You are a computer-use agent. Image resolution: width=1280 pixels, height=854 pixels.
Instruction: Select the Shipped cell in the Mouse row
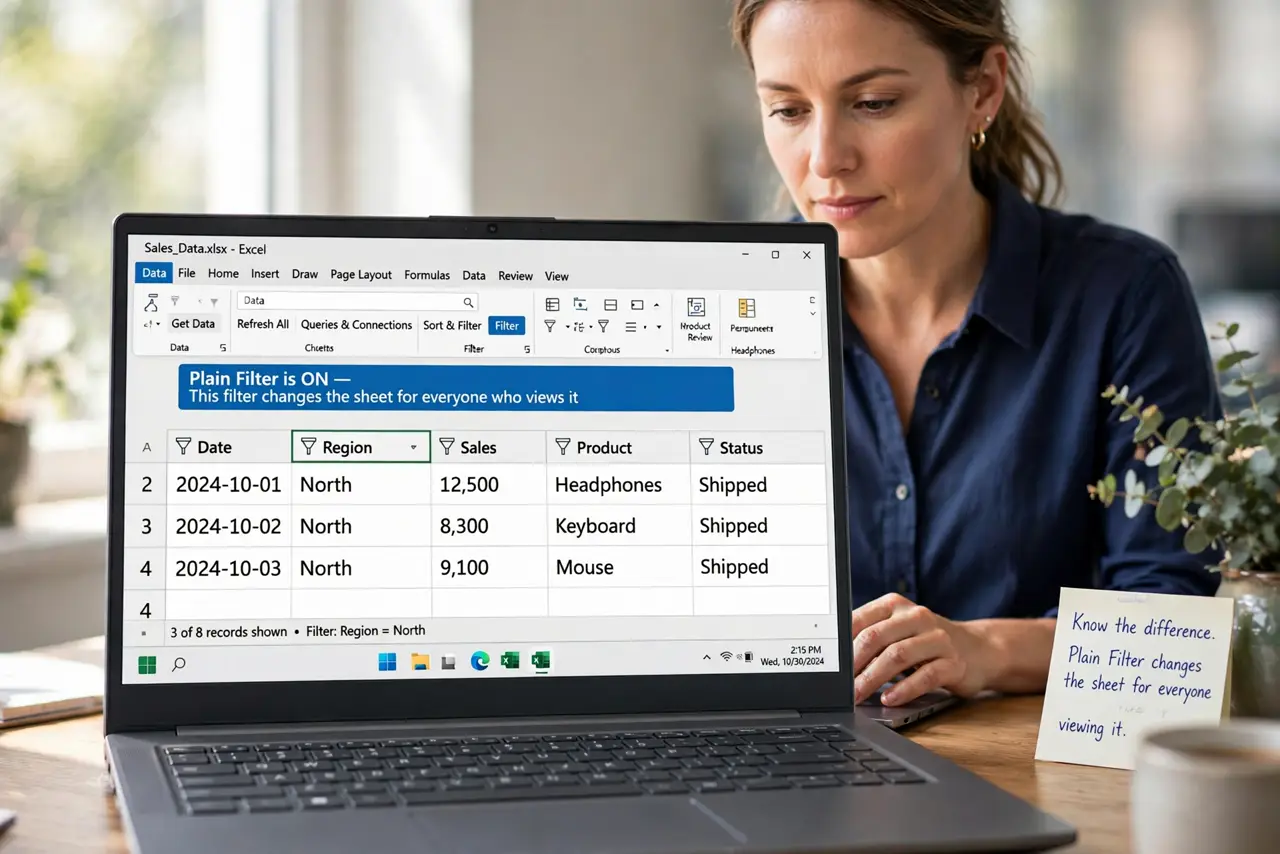coord(760,567)
